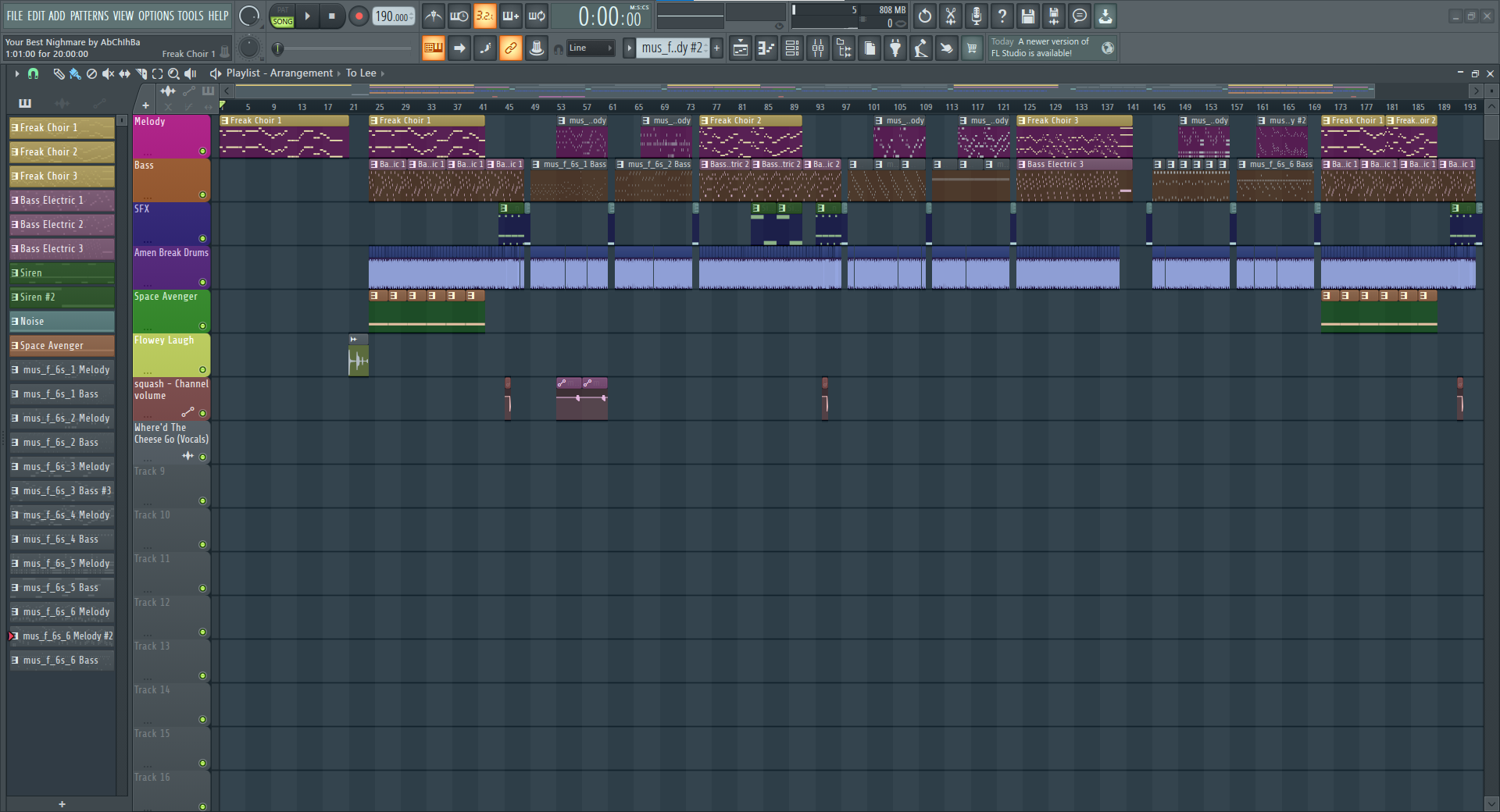Switch to SONG playback mode
1500x812 pixels.
(282, 21)
